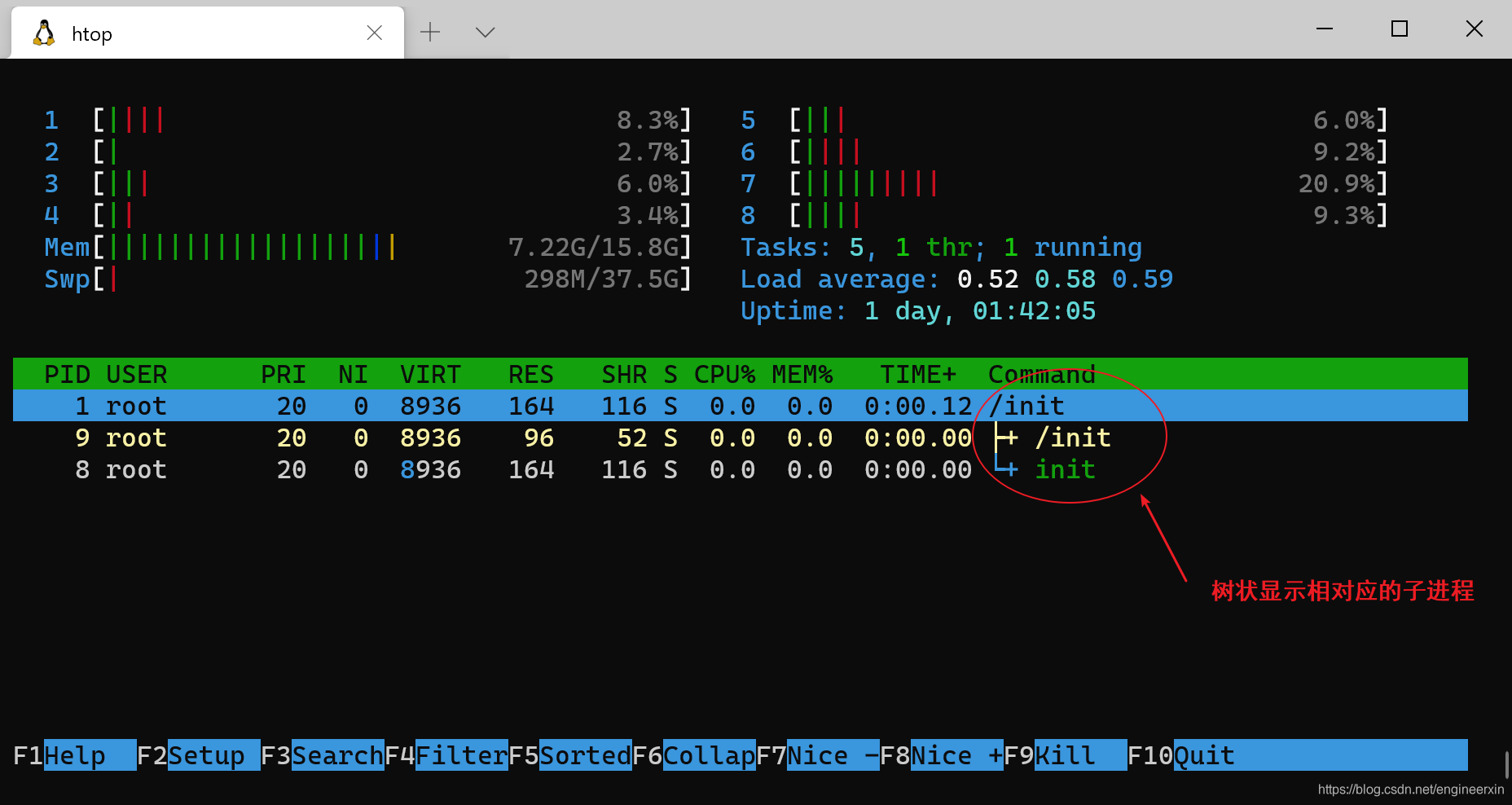Sort by PRI column header
This screenshot has width=1512, height=805.
click(x=283, y=375)
